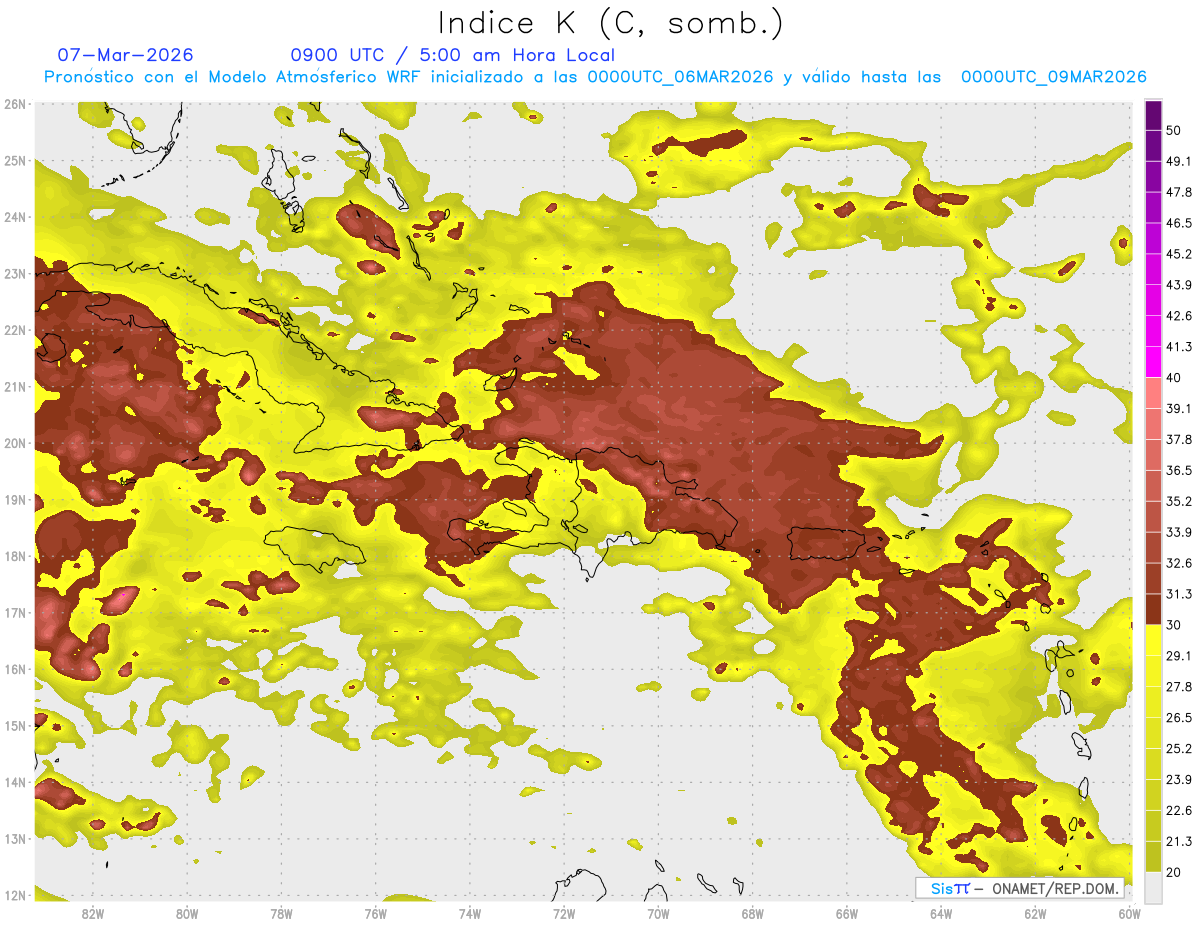This screenshot has height=927, width=1200.
Task: Click the latitude axis label 12N
Action: pyautogui.click(x=16, y=895)
